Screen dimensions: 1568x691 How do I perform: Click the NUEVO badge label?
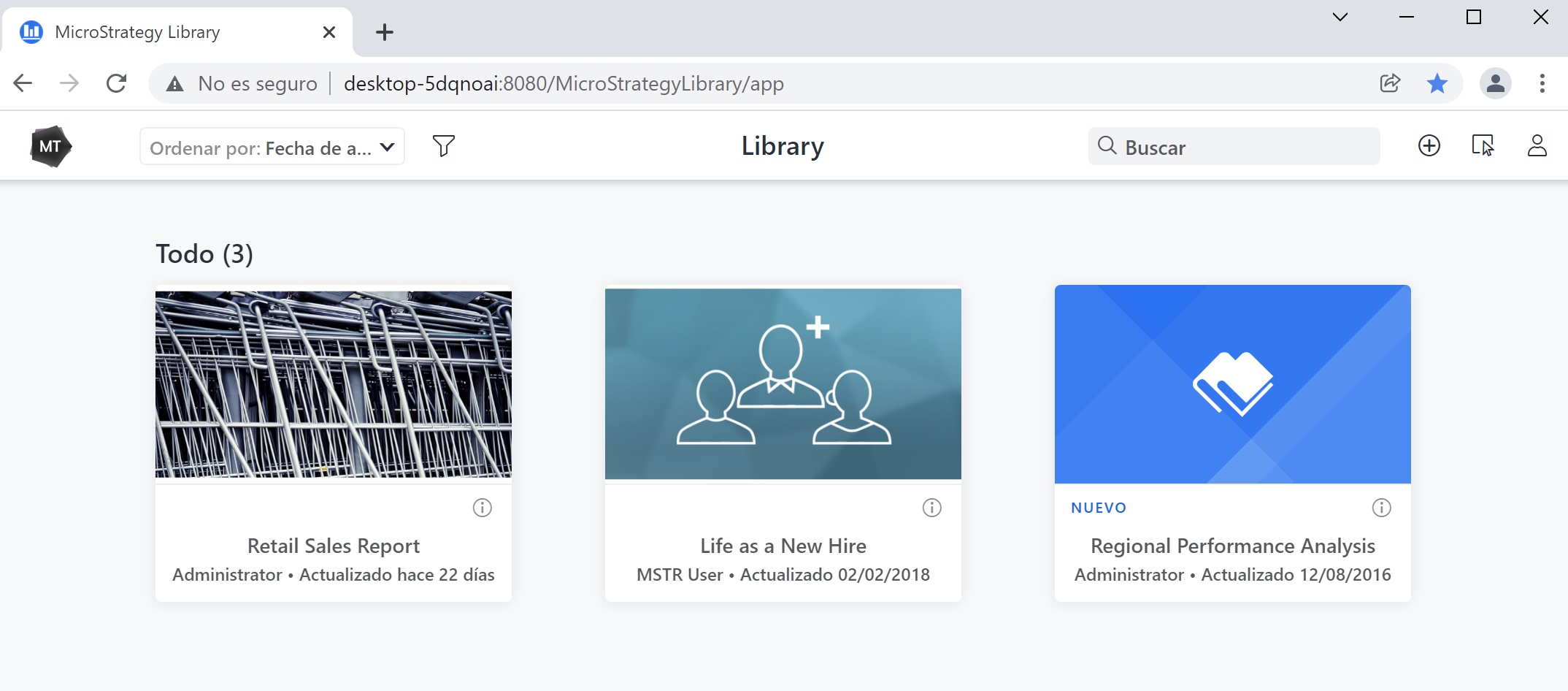tap(1099, 508)
